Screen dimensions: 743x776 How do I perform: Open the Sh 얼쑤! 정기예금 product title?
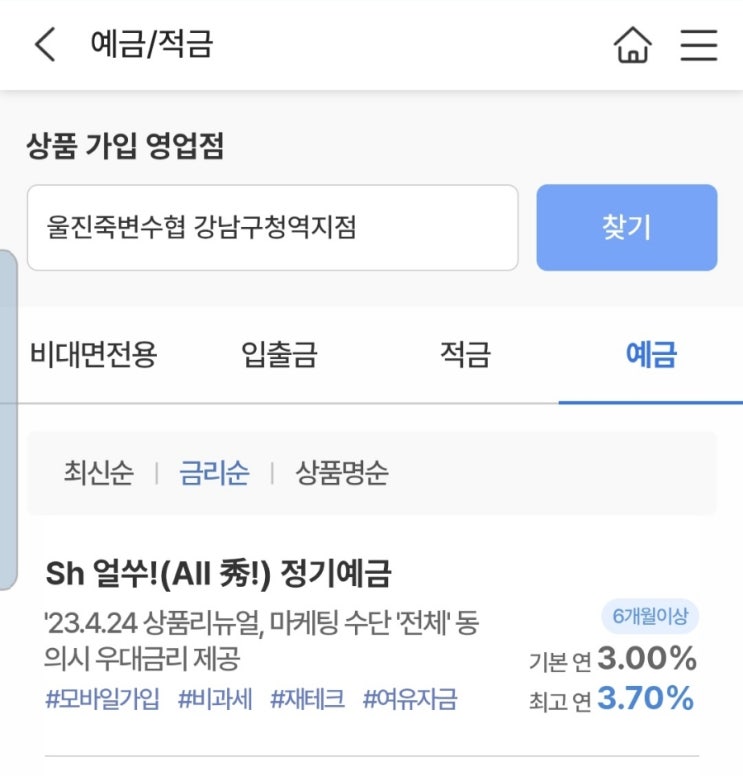click(x=218, y=574)
